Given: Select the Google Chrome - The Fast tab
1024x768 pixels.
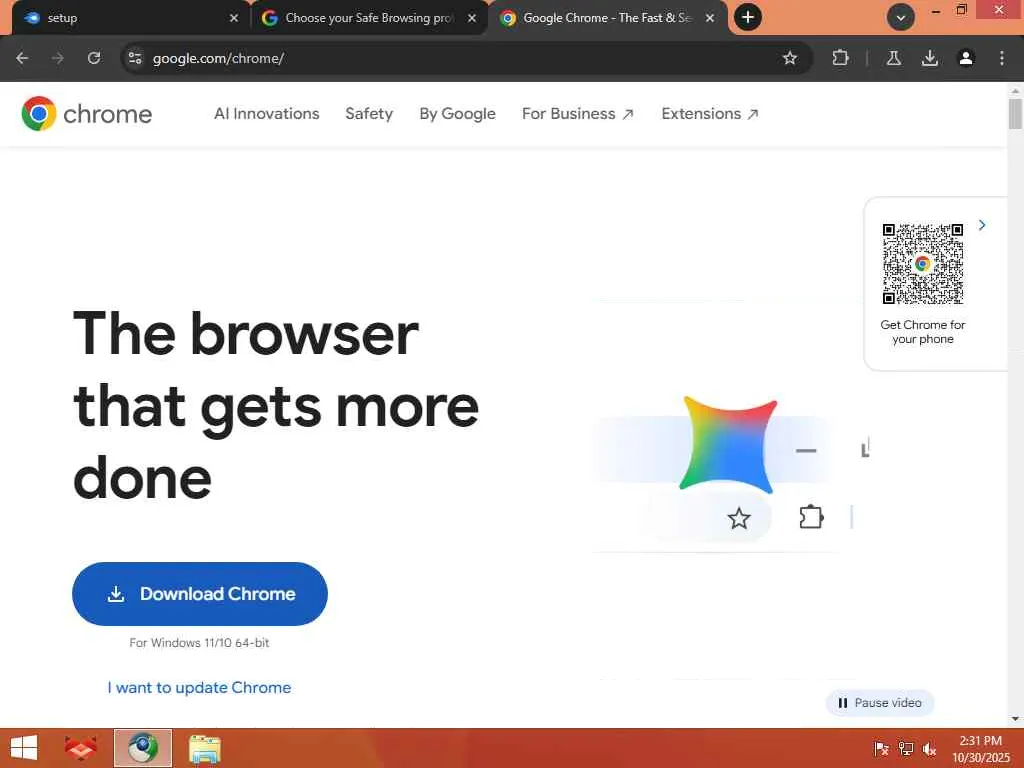Looking at the screenshot, I should pos(607,18).
